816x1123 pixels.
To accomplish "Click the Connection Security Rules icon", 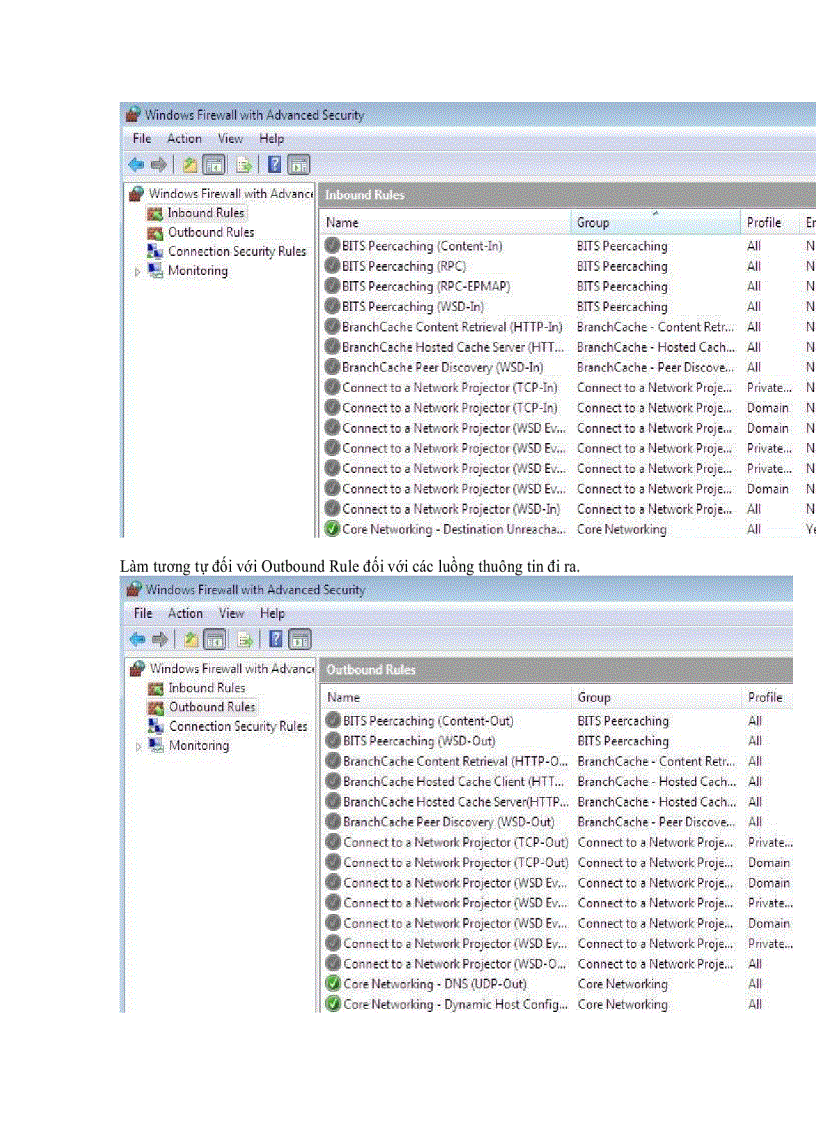I will [156, 251].
